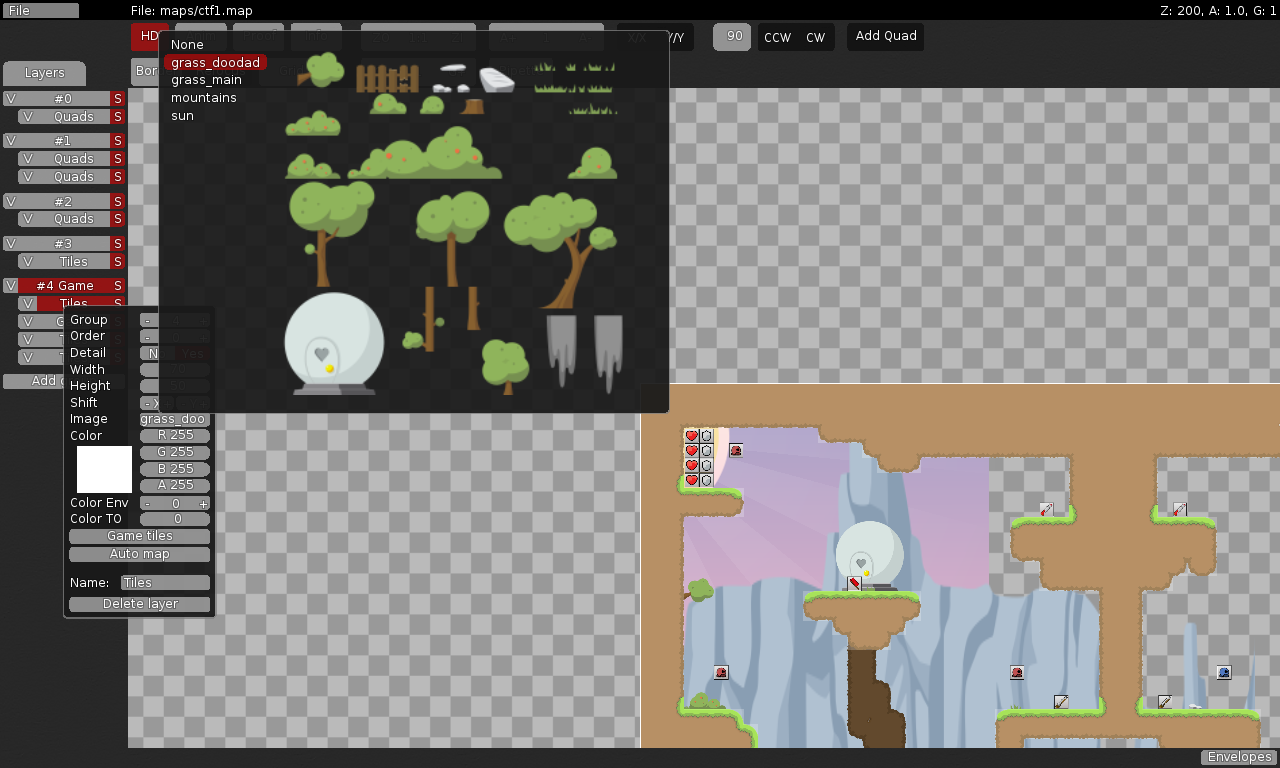Click the Delete layer button
The width and height of the screenshot is (1280, 768).
(140, 604)
